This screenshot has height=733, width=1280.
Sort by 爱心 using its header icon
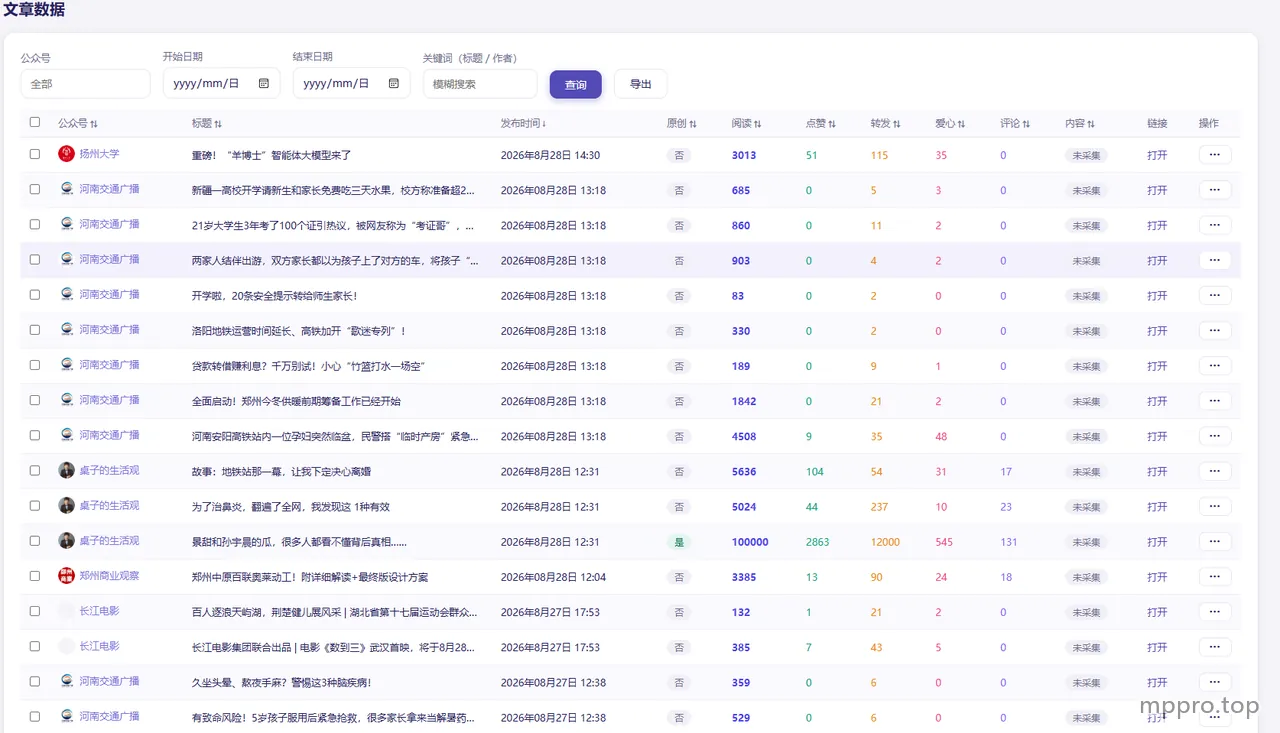pyautogui.click(x=962, y=124)
